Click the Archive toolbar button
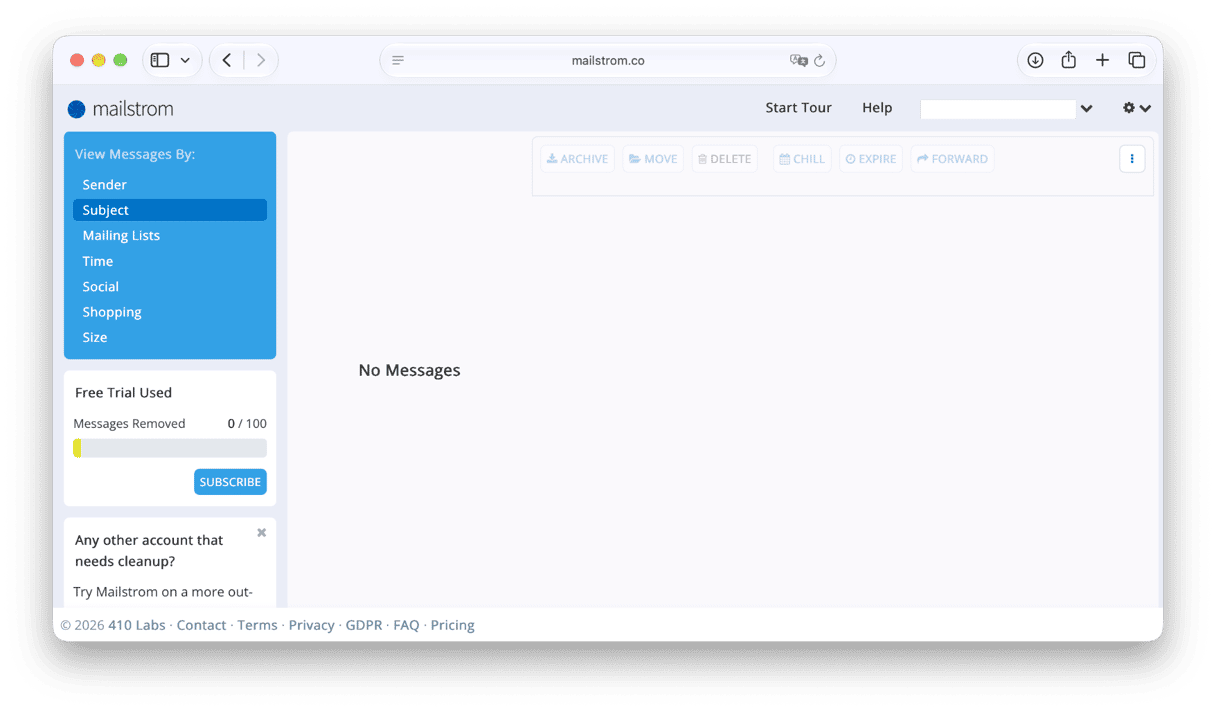 (x=577, y=159)
